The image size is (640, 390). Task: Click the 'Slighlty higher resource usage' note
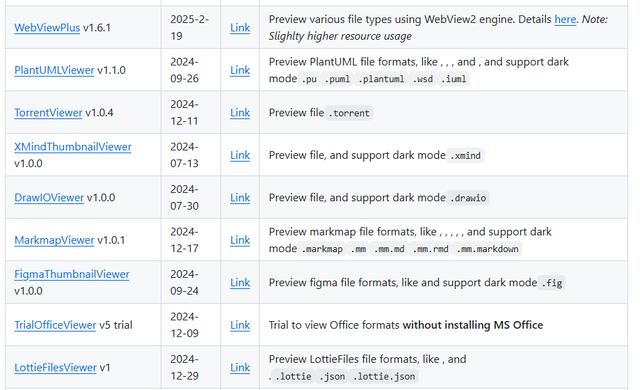tap(340, 36)
